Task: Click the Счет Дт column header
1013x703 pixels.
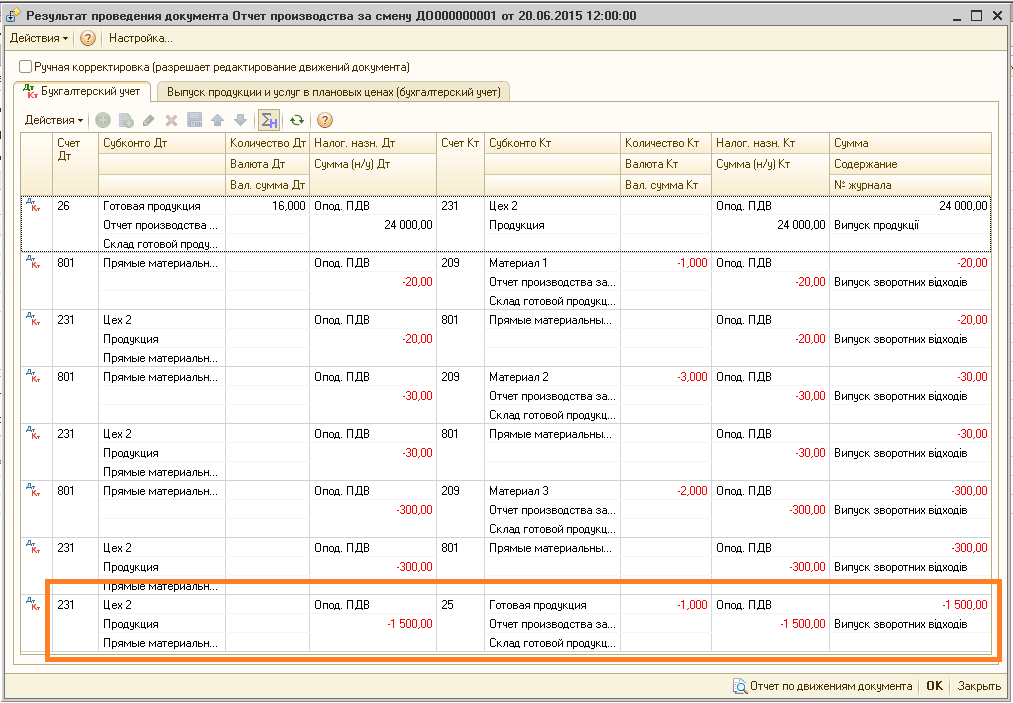Action: point(75,163)
